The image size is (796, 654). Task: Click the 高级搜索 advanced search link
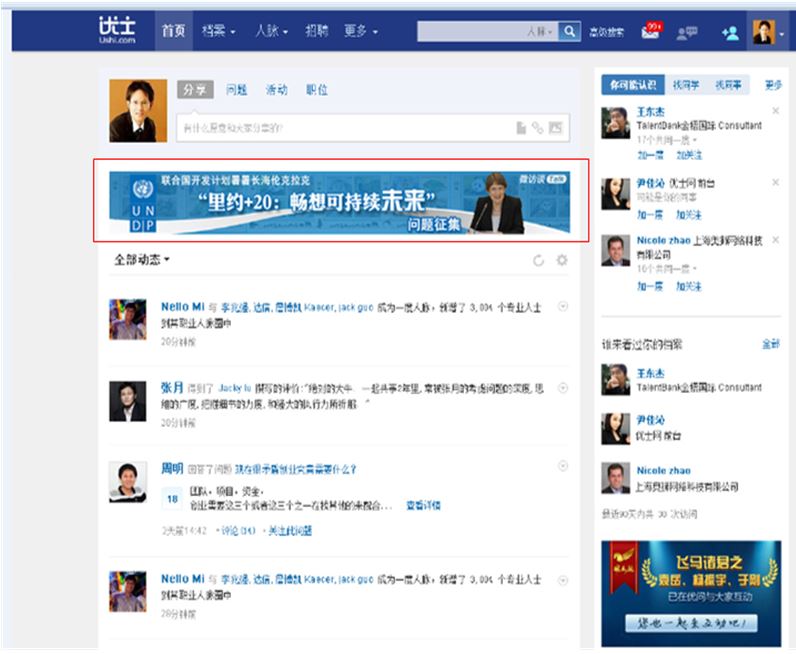[607, 33]
